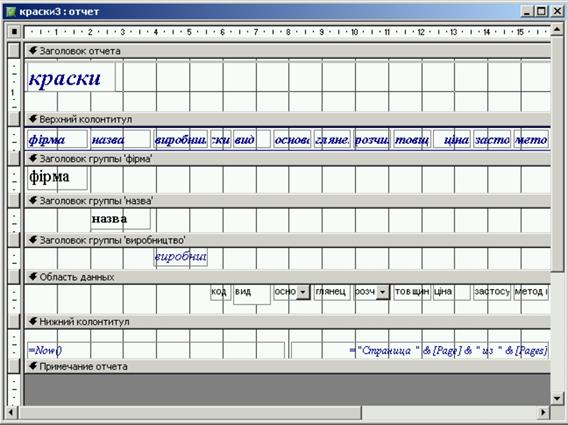Close the 'краски3 : отчет' window
Screen dimensions: 568x425
pyautogui.click(x=557, y=12)
